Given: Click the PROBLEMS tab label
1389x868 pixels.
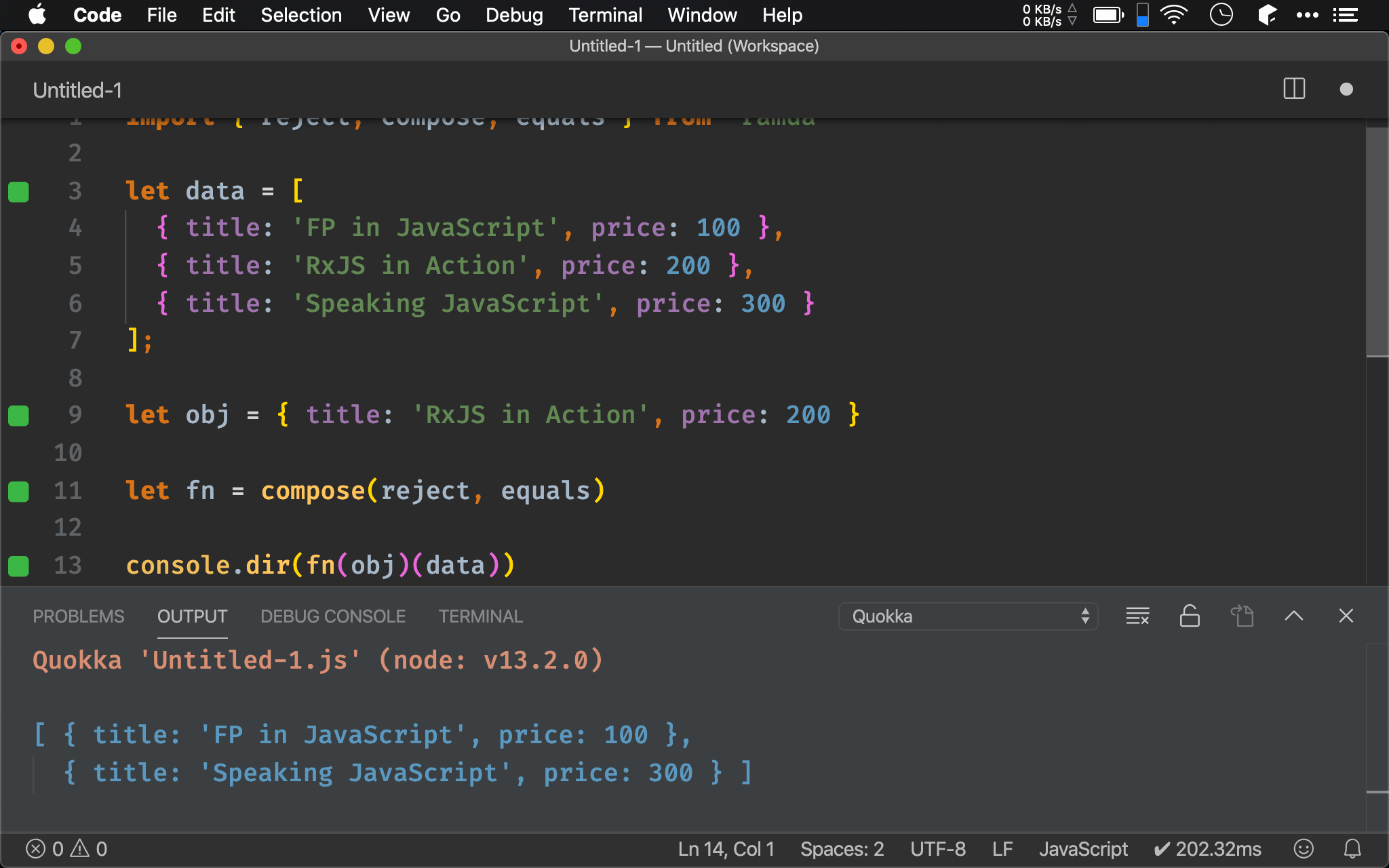Looking at the screenshot, I should pos(77,615).
